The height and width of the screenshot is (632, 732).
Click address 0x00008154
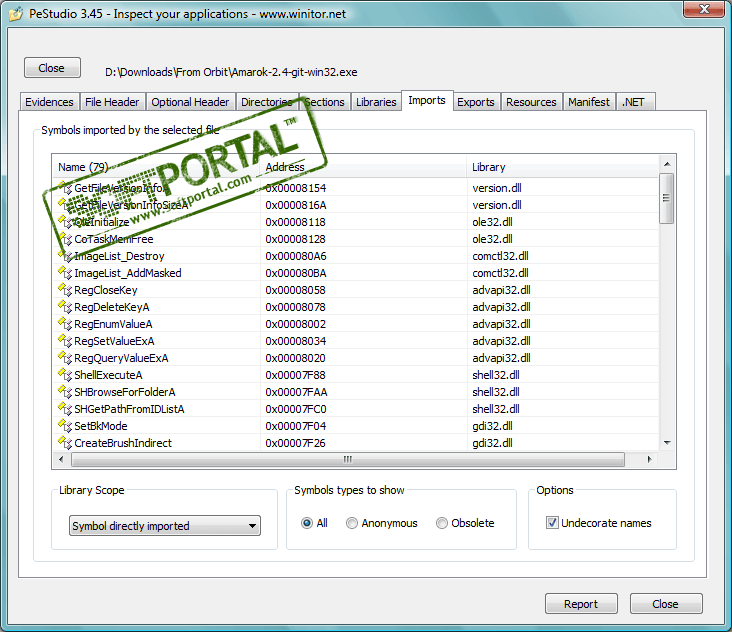coord(296,188)
